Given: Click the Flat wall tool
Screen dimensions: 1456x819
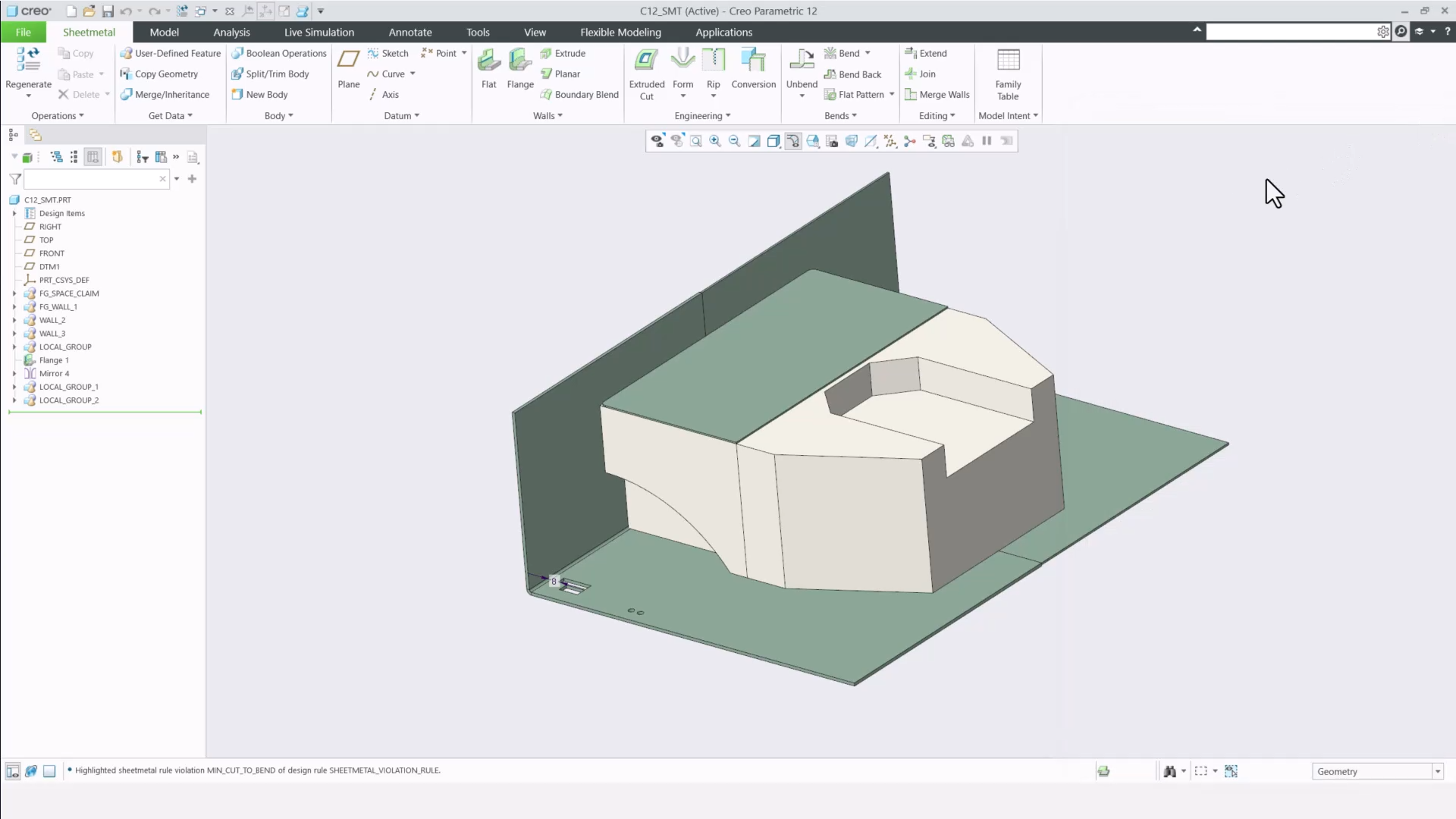Looking at the screenshot, I should coord(489,69).
